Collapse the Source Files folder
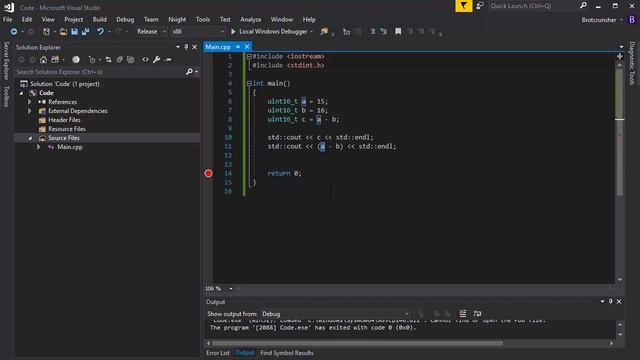 click(30, 138)
